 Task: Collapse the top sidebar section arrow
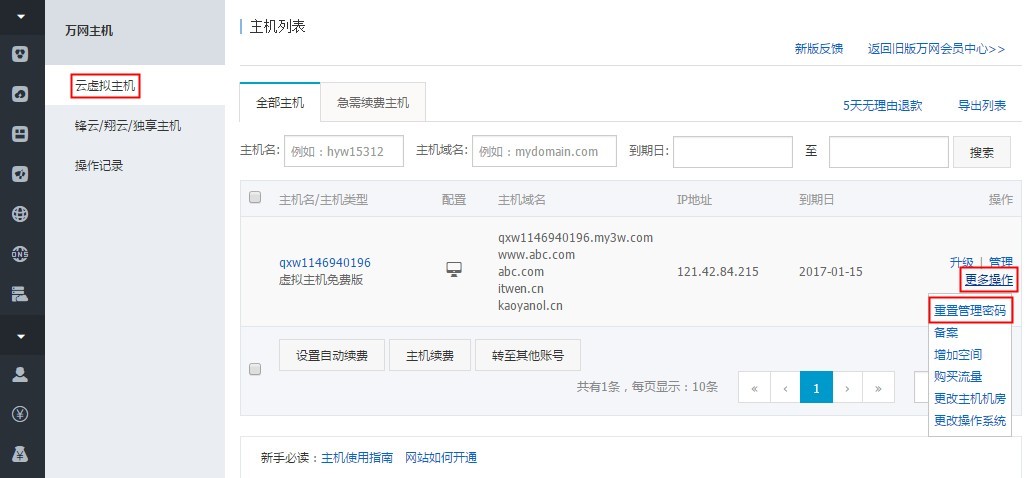pyautogui.click(x=21, y=18)
